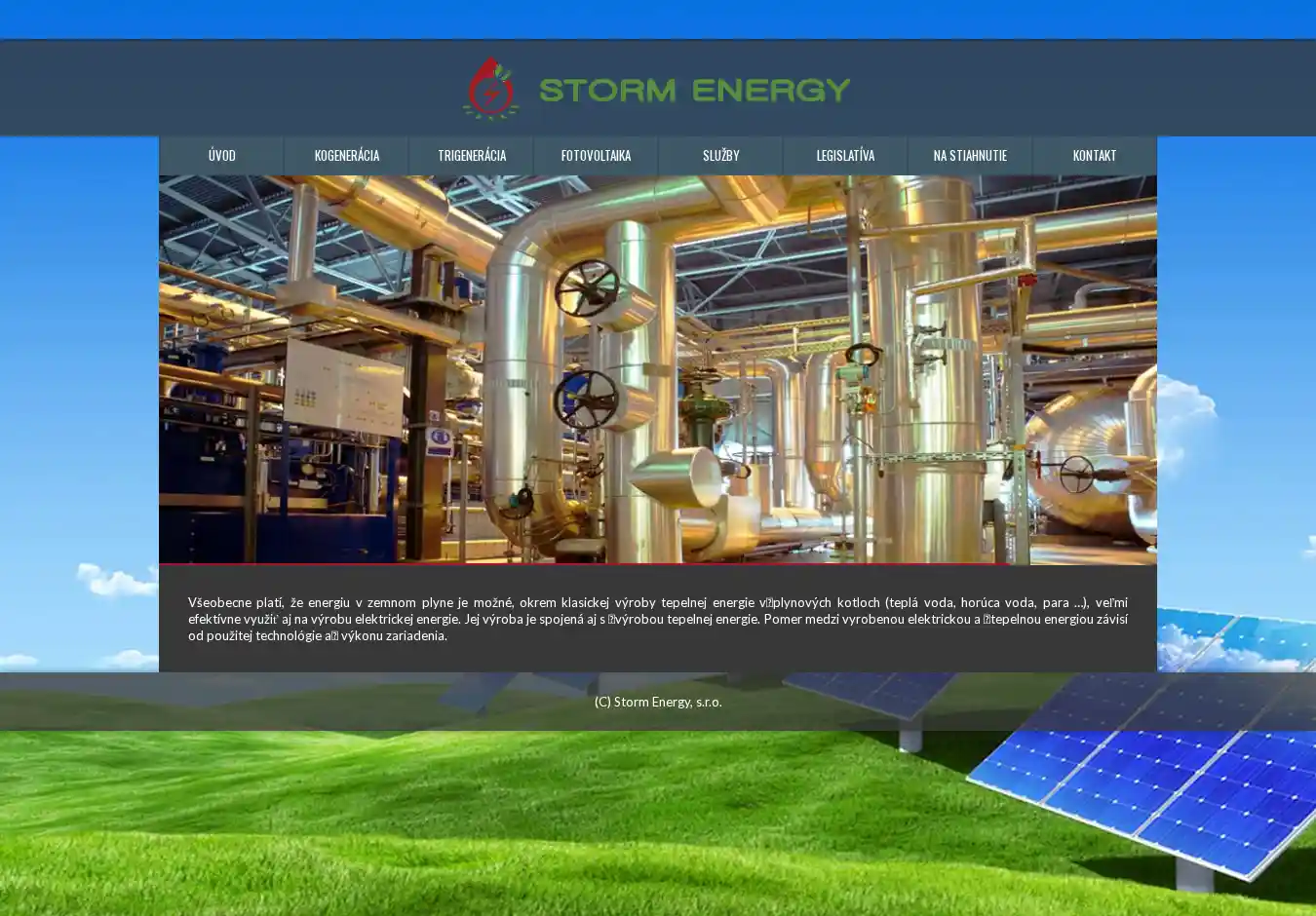This screenshot has width=1316, height=916.
Task: Click the lower black valve wheel in banner
Action: tap(585, 400)
